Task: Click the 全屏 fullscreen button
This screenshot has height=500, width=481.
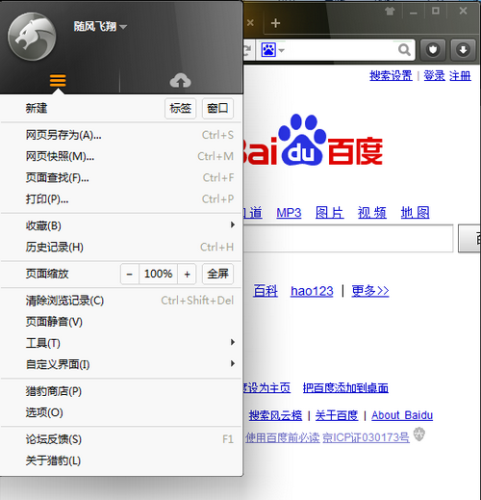Action: [x=218, y=274]
